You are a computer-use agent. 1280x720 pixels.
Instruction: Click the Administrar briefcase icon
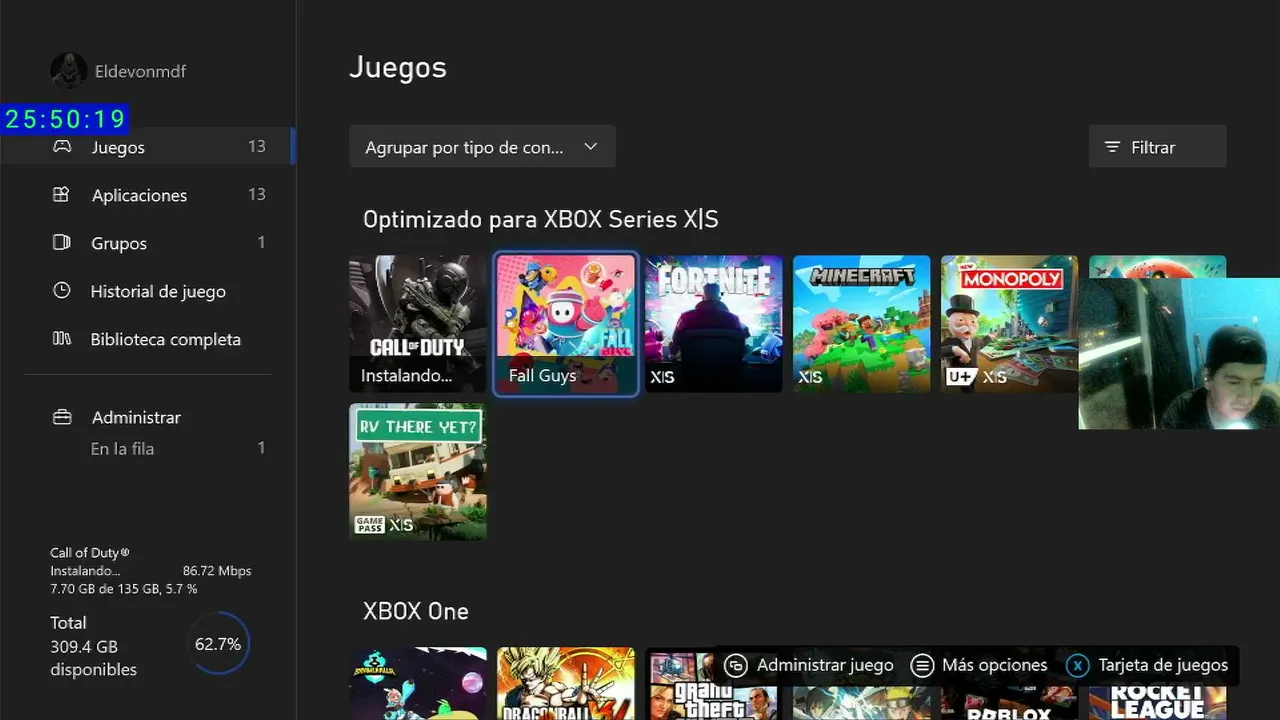[x=62, y=417]
